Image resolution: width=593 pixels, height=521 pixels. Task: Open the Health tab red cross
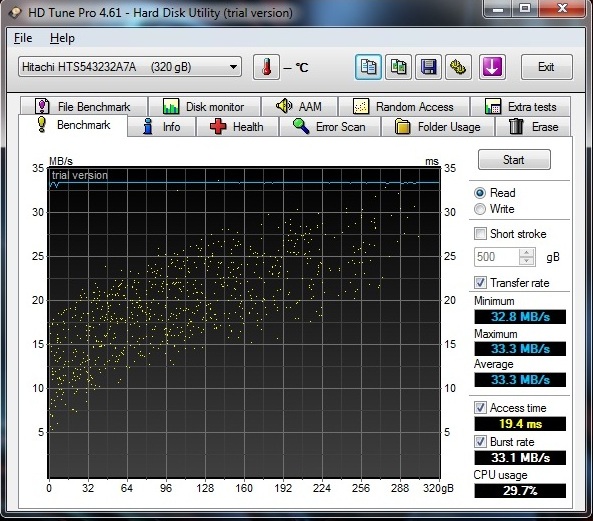(x=237, y=126)
